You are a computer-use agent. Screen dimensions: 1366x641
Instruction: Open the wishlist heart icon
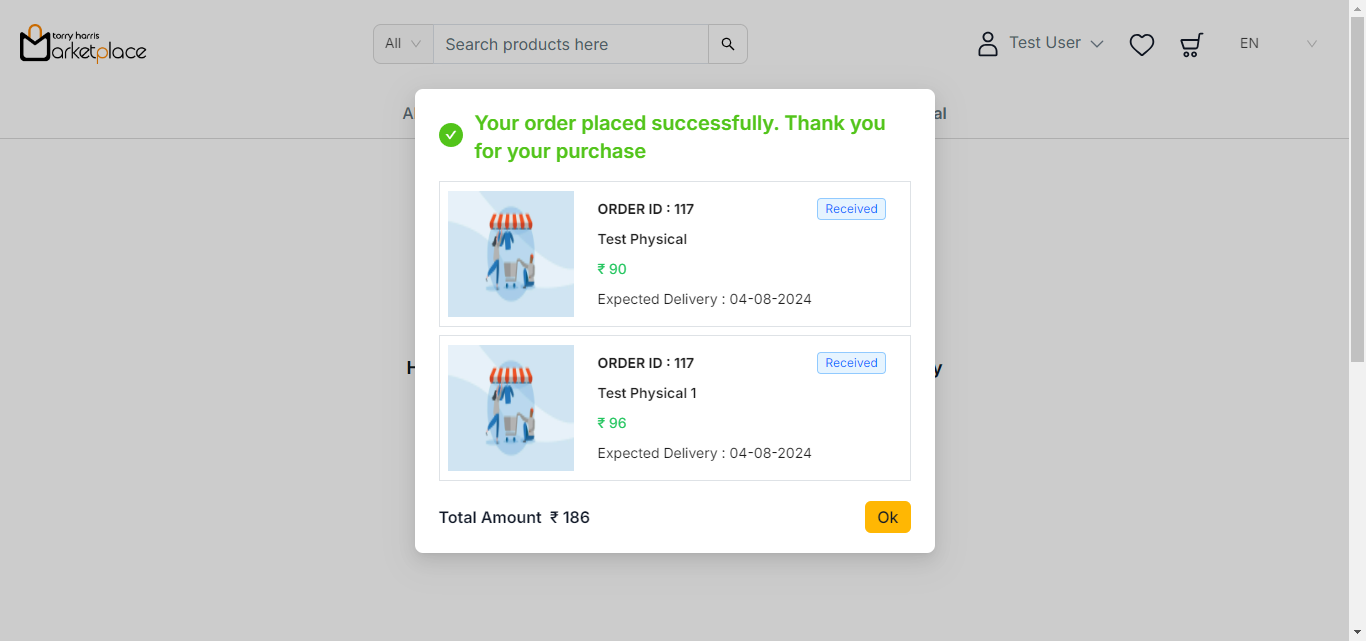pyautogui.click(x=1142, y=45)
